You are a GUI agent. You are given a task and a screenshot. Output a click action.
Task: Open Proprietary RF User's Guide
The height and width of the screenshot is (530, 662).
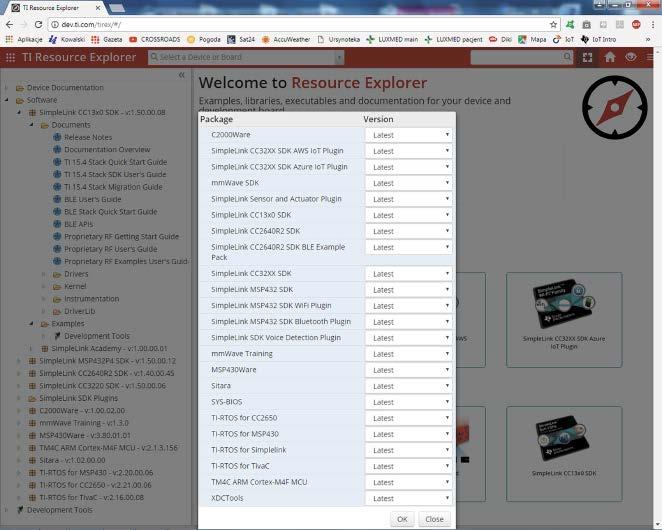pos(111,249)
